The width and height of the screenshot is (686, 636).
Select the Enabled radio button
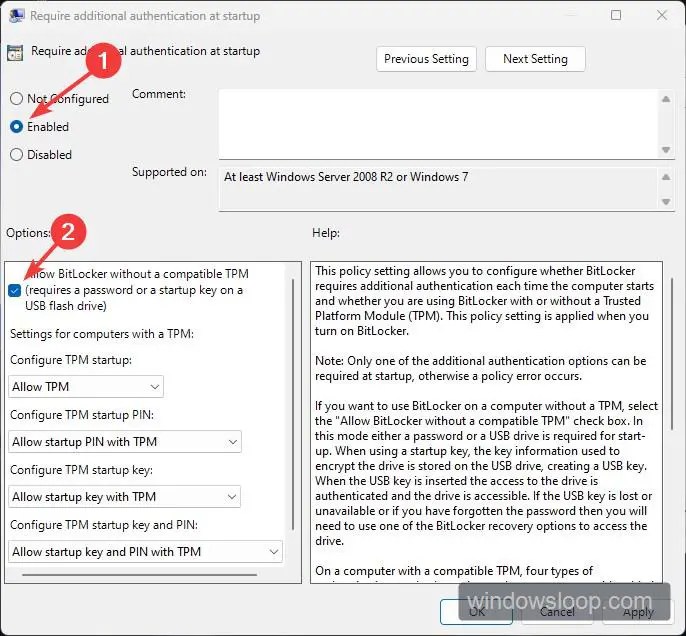point(16,126)
